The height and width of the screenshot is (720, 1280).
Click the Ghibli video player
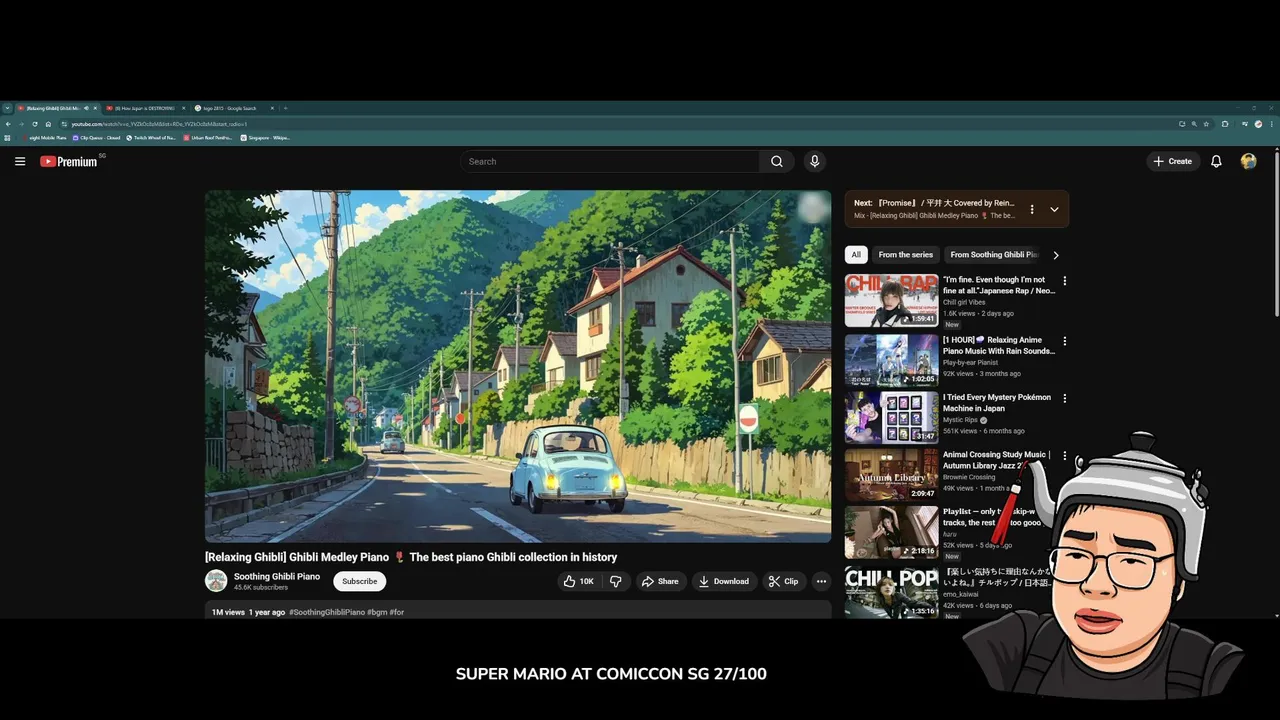[518, 366]
